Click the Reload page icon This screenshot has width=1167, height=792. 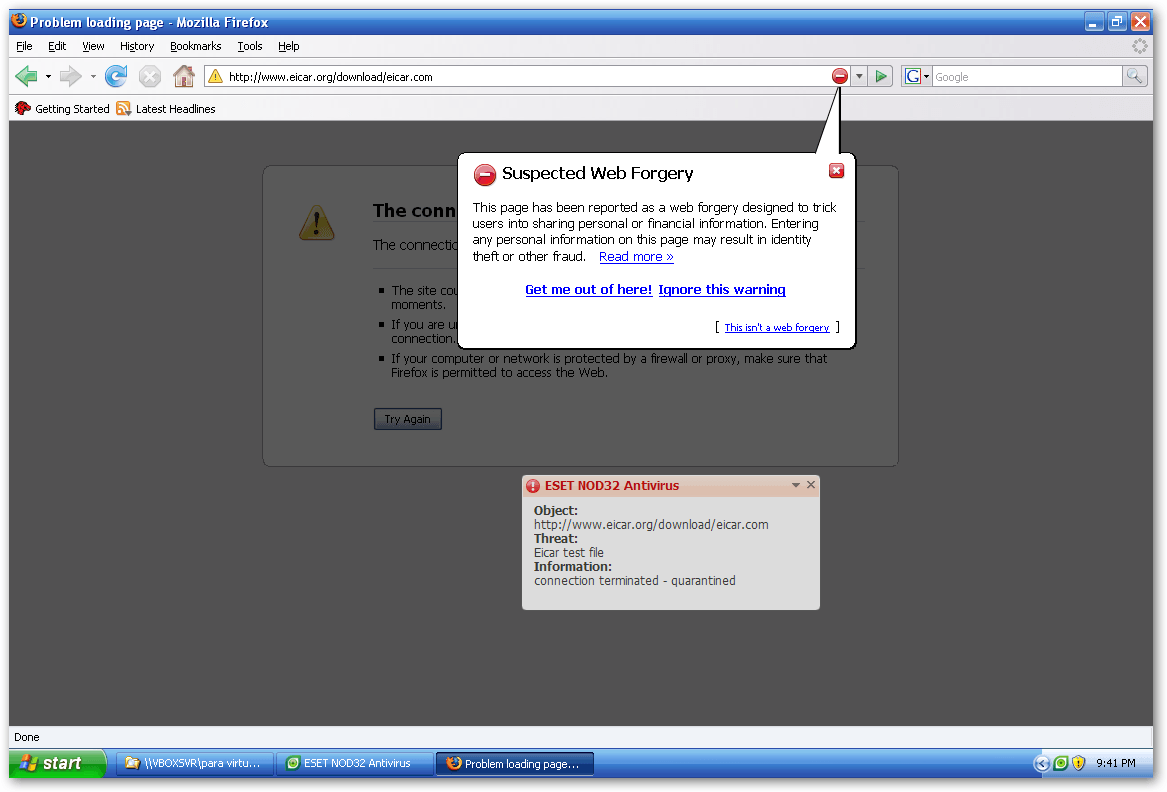pyautogui.click(x=116, y=76)
